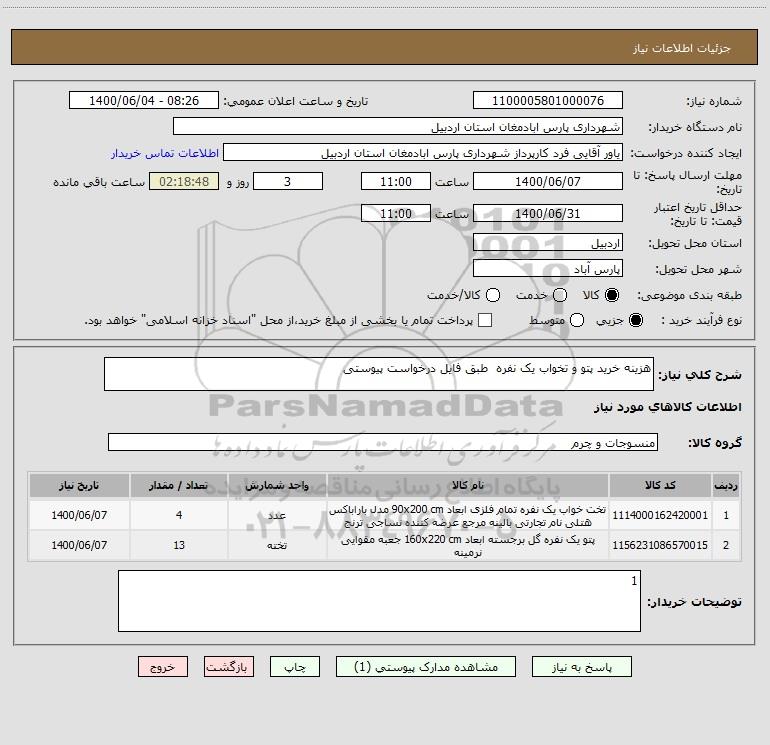Click the delivery province field اردبیل
Screen dimensions: 770x745
(x=548, y=242)
